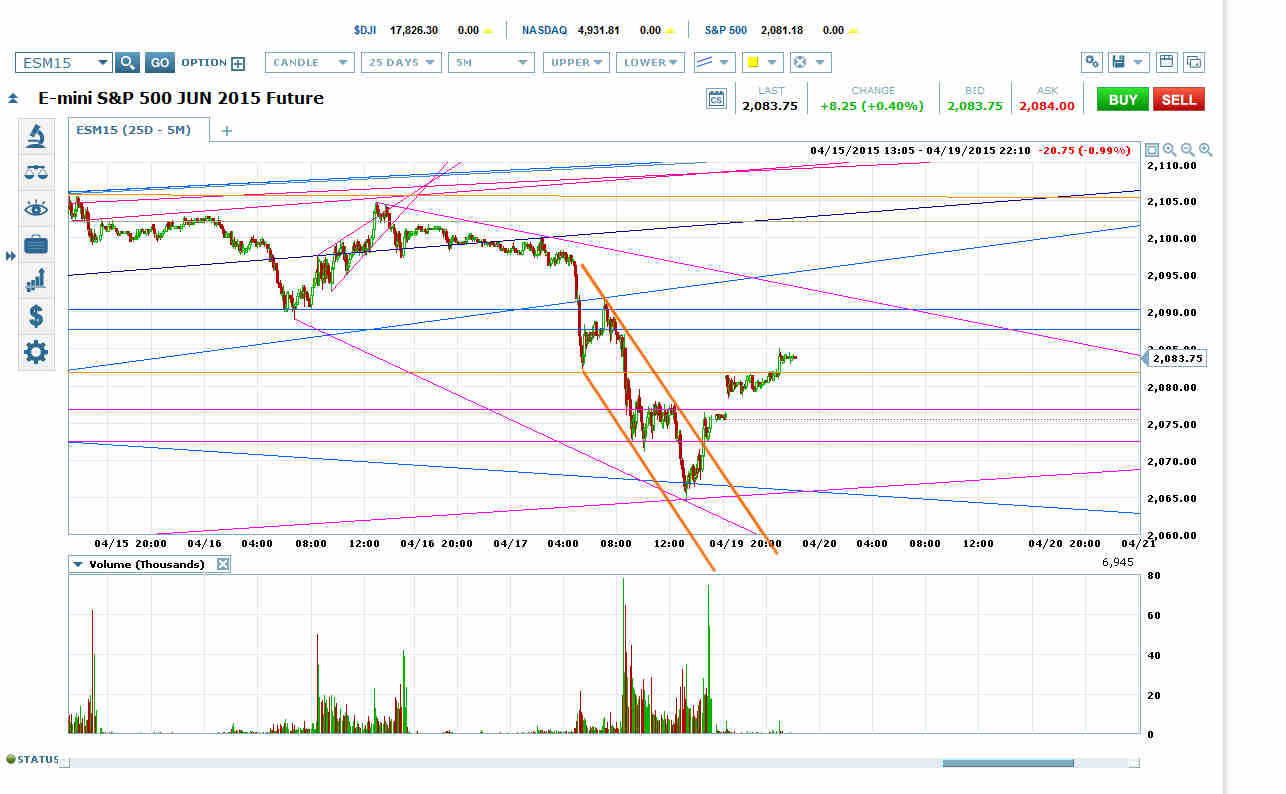Click the pop-out chart window icon
This screenshot has width=1286, height=794.
[1194, 62]
